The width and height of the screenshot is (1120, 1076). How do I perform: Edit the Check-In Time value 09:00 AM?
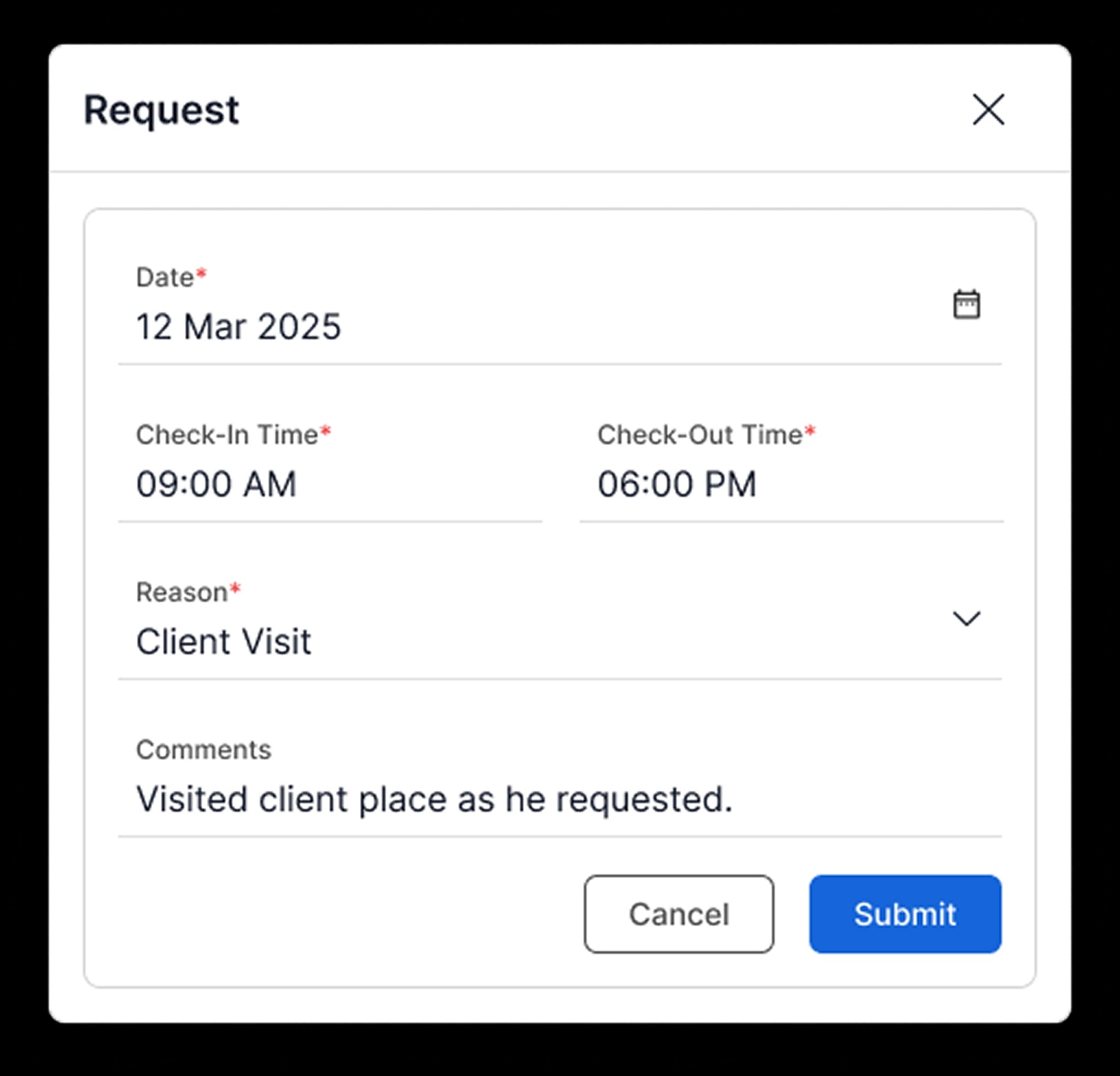(217, 484)
